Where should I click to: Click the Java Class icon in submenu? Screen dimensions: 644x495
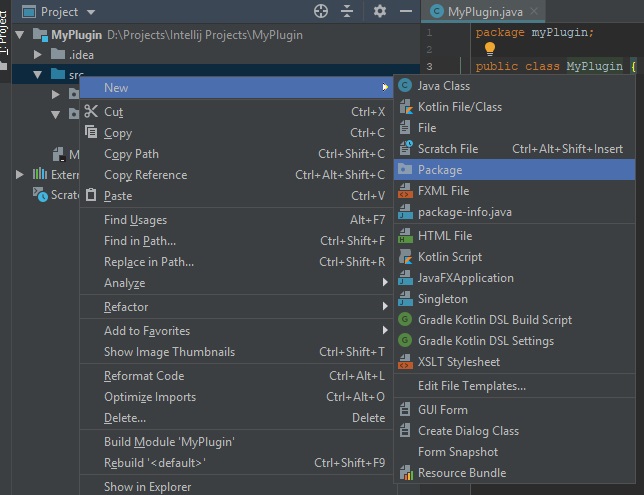pos(405,86)
